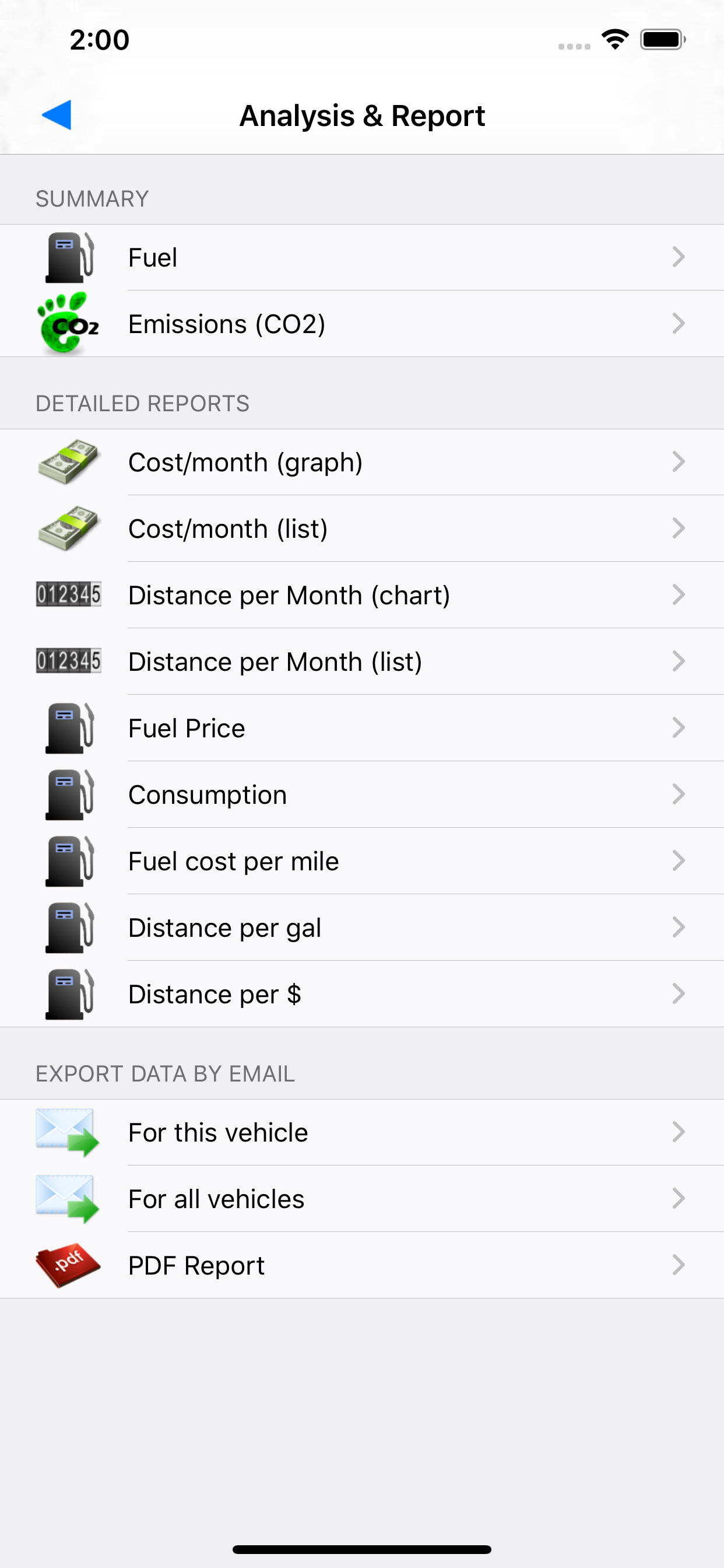Expand the Emissions (CO2) chevron
The image size is (724, 1568).
click(679, 323)
